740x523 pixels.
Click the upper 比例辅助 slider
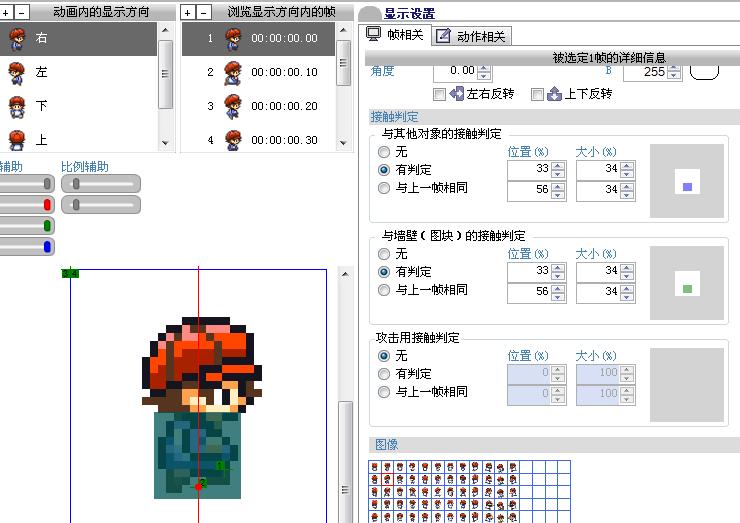101,184
